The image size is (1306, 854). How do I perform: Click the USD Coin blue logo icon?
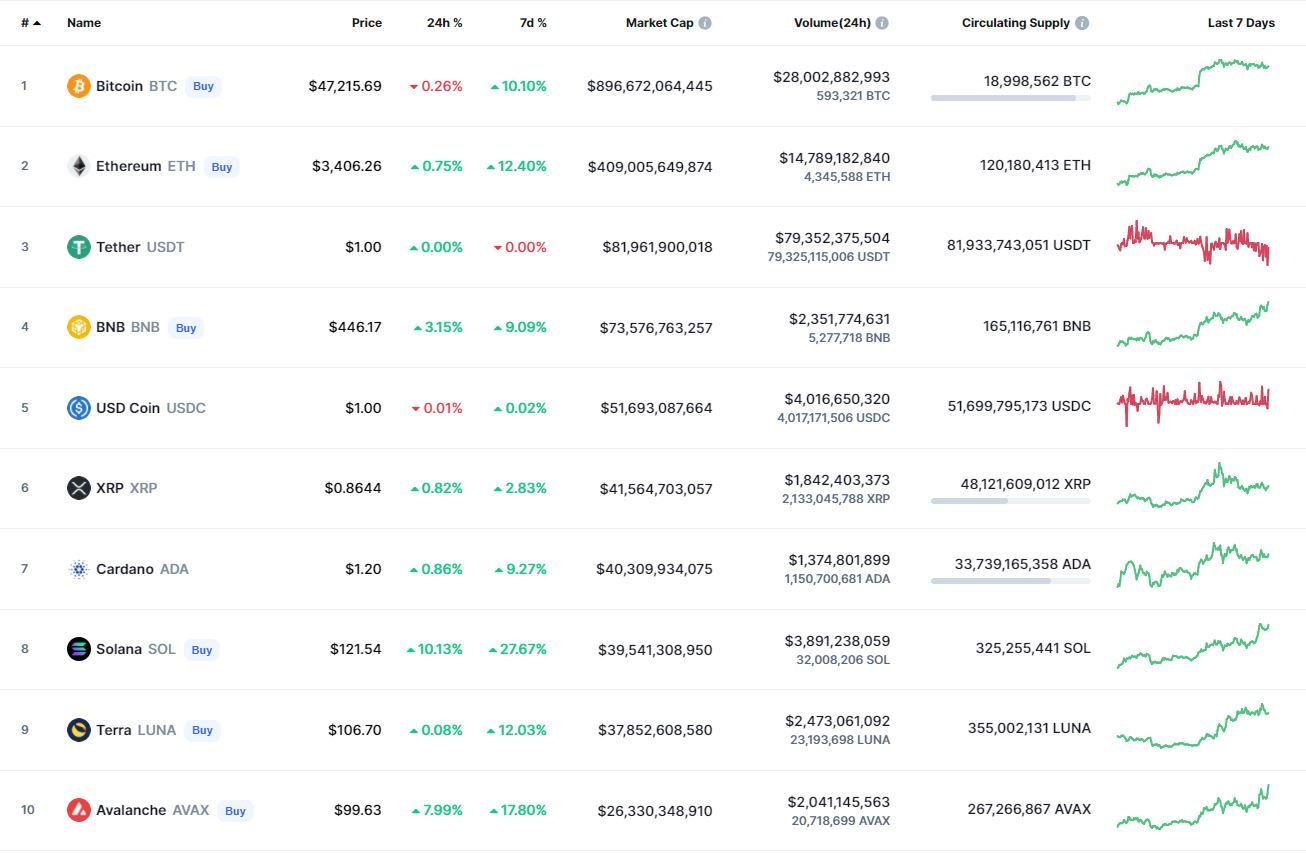(x=78, y=408)
